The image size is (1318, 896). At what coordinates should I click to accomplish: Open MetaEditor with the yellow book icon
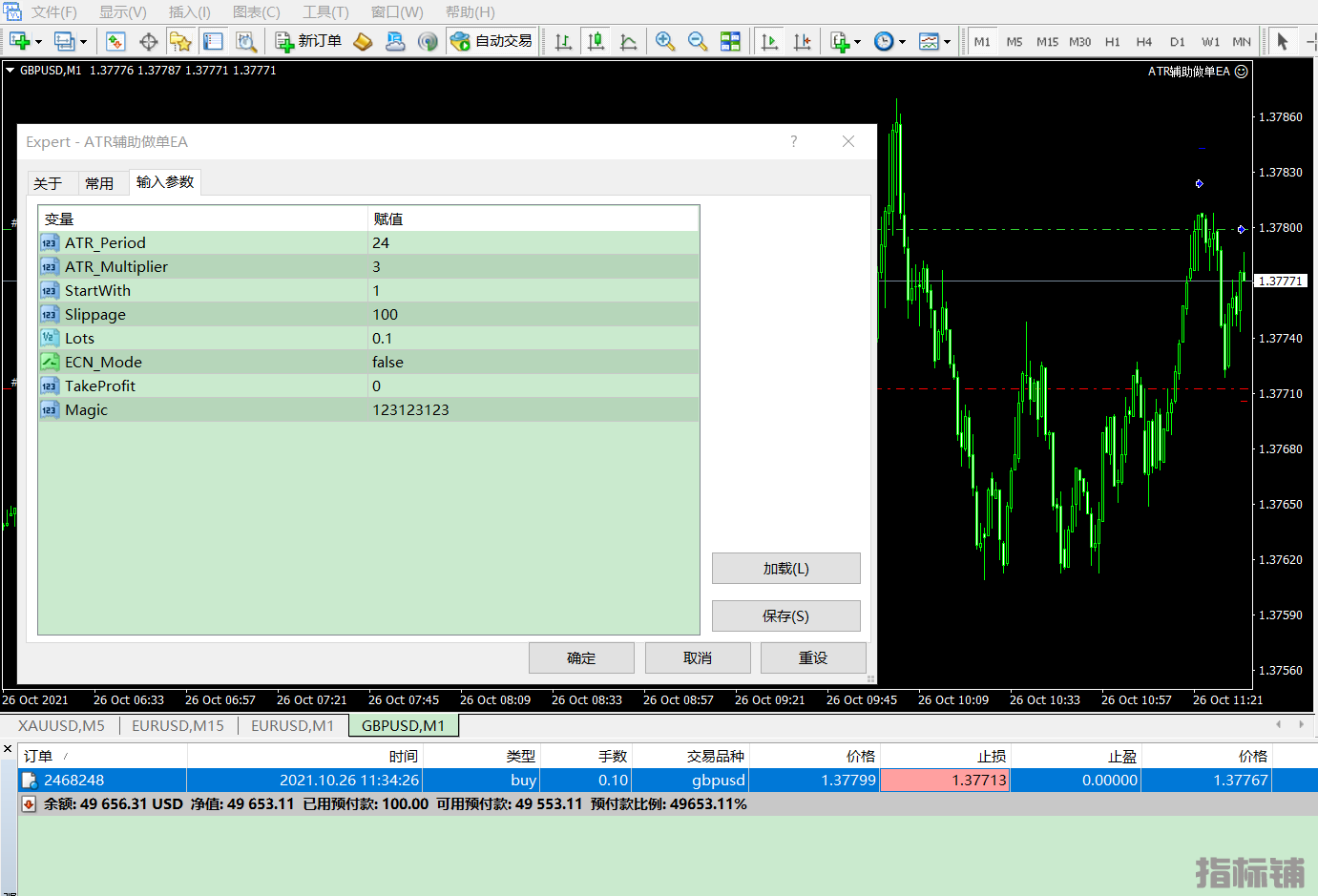(363, 41)
